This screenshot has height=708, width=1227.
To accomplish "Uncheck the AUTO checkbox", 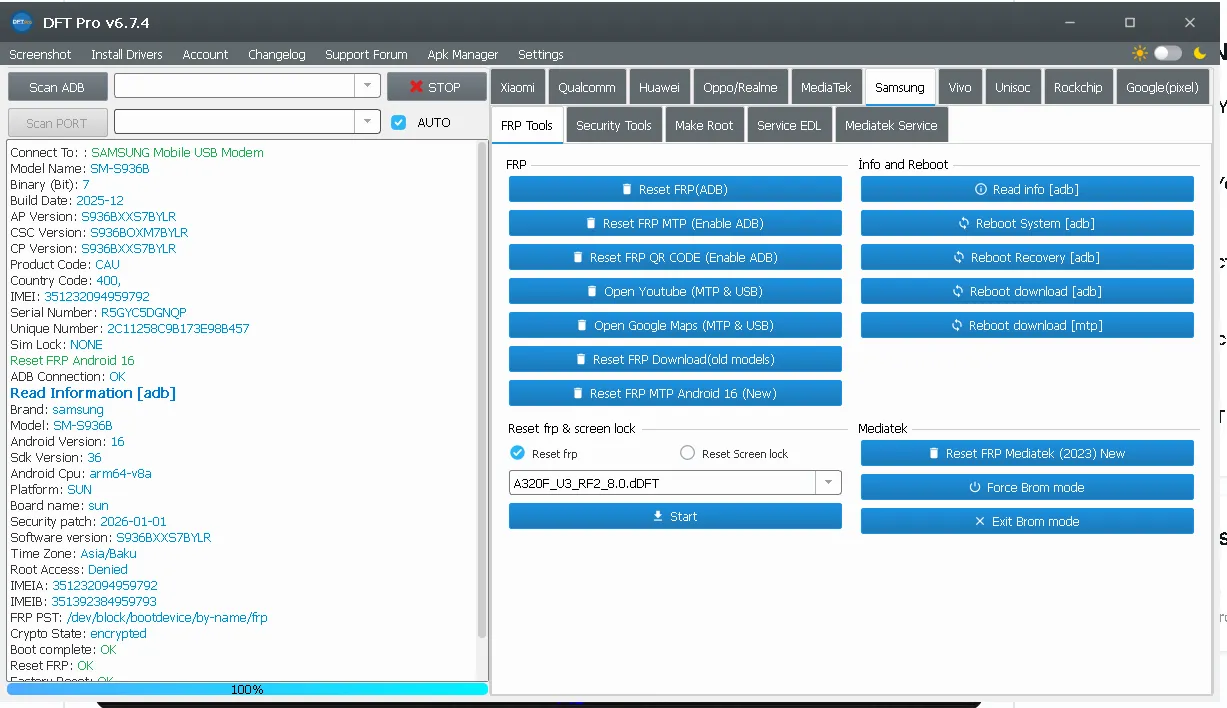I will 399,122.
